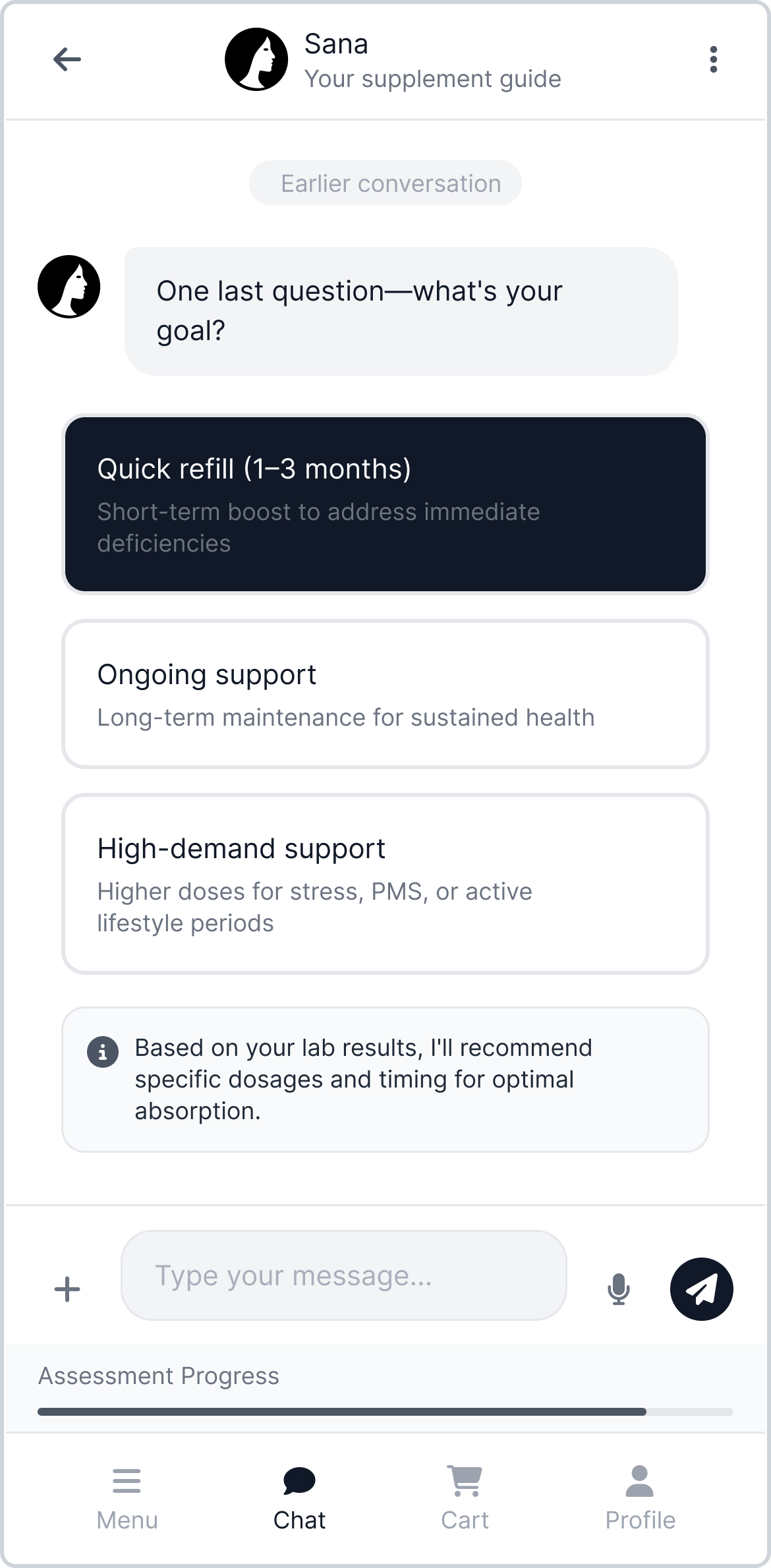Focus the Type your message field
This screenshot has width=771, height=1568.
coord(343,1275)
